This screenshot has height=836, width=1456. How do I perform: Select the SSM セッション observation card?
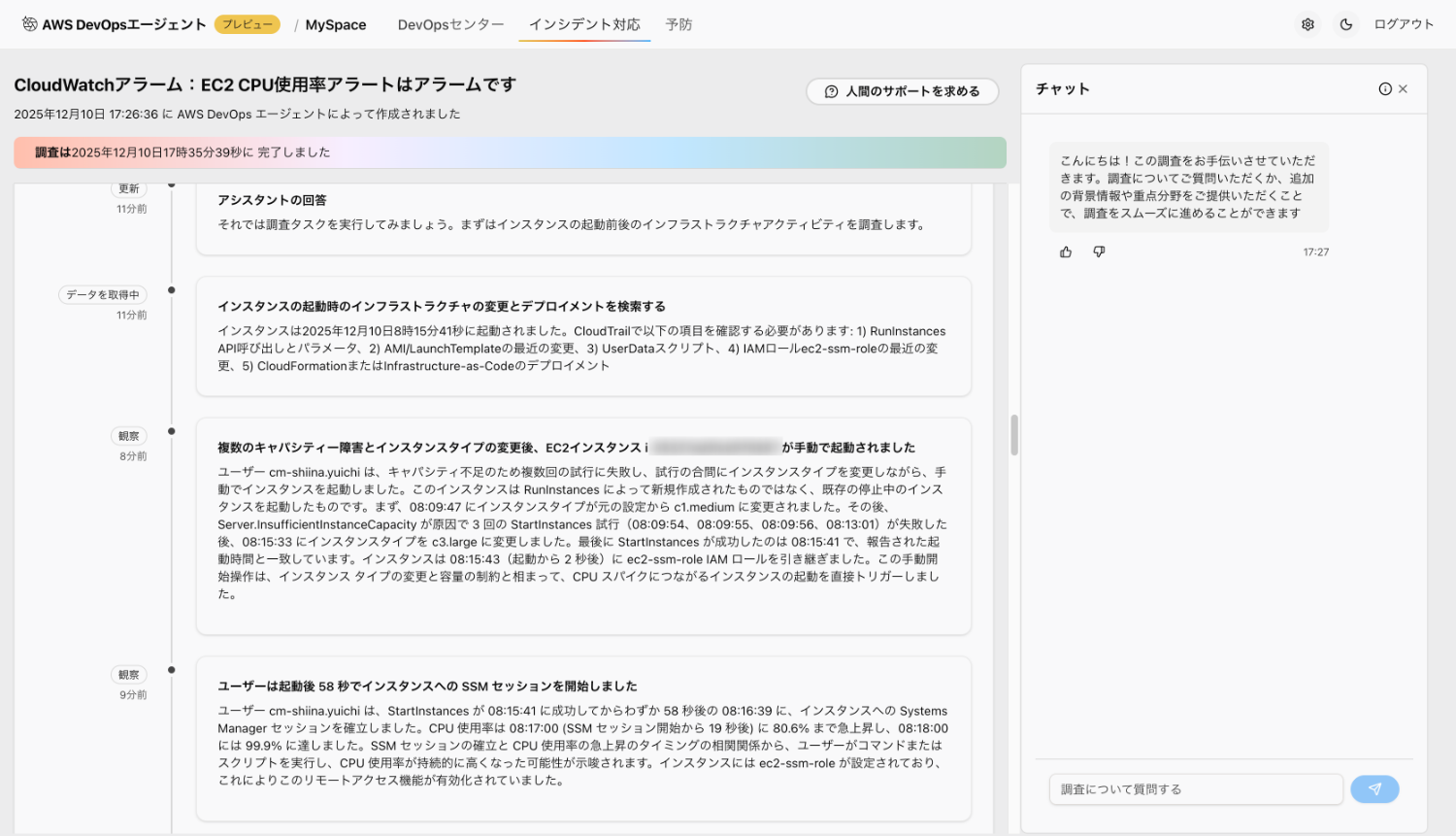tap(583, 738)
